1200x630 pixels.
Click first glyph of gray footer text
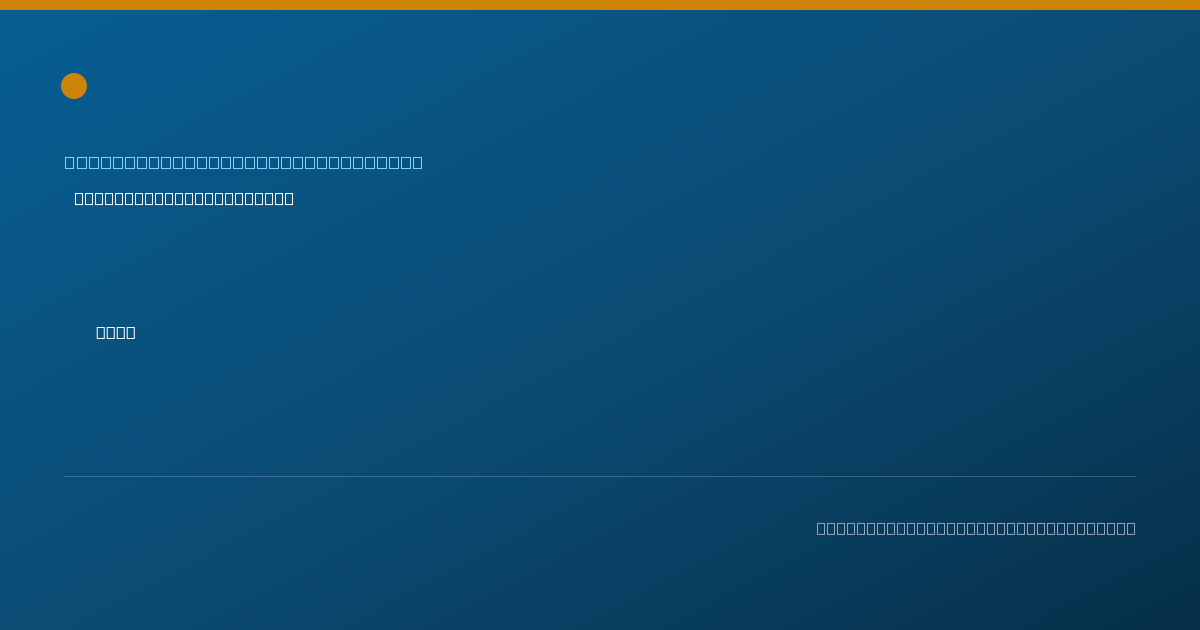click(x=821, y=528)
